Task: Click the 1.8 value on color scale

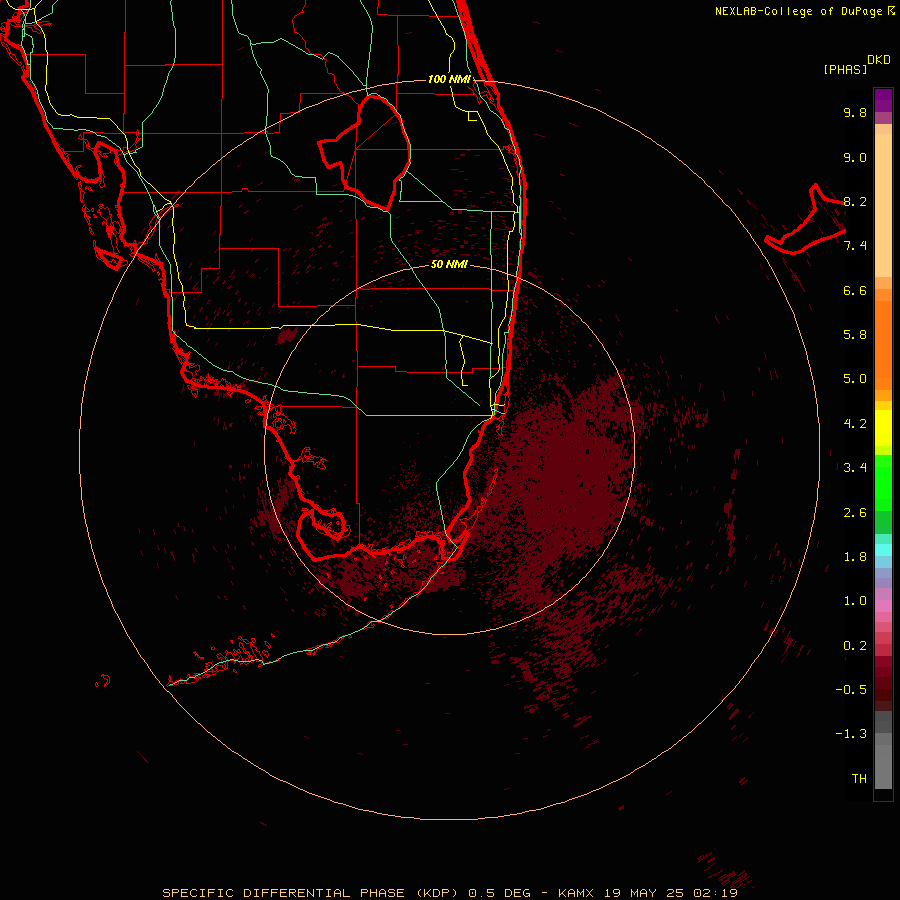Action: tap(855, 557)
